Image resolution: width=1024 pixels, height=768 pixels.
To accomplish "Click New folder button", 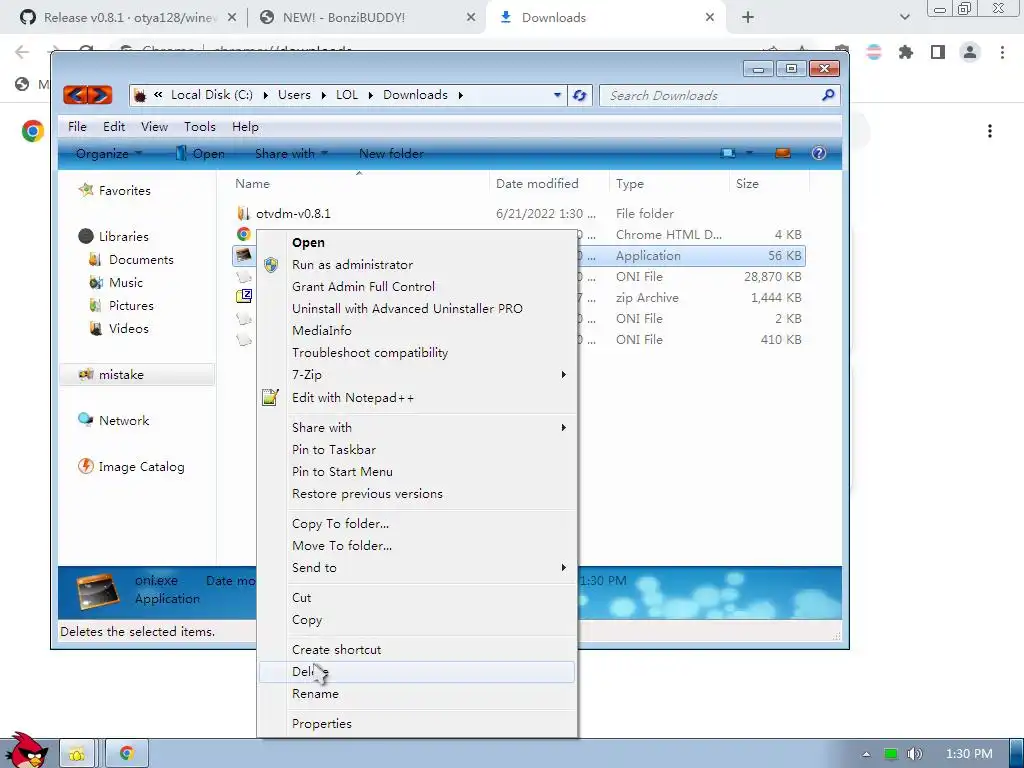I will [391, 153].
